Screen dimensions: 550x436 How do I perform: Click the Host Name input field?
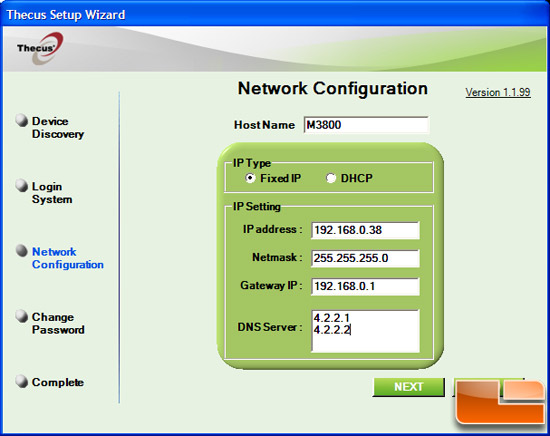366,125
